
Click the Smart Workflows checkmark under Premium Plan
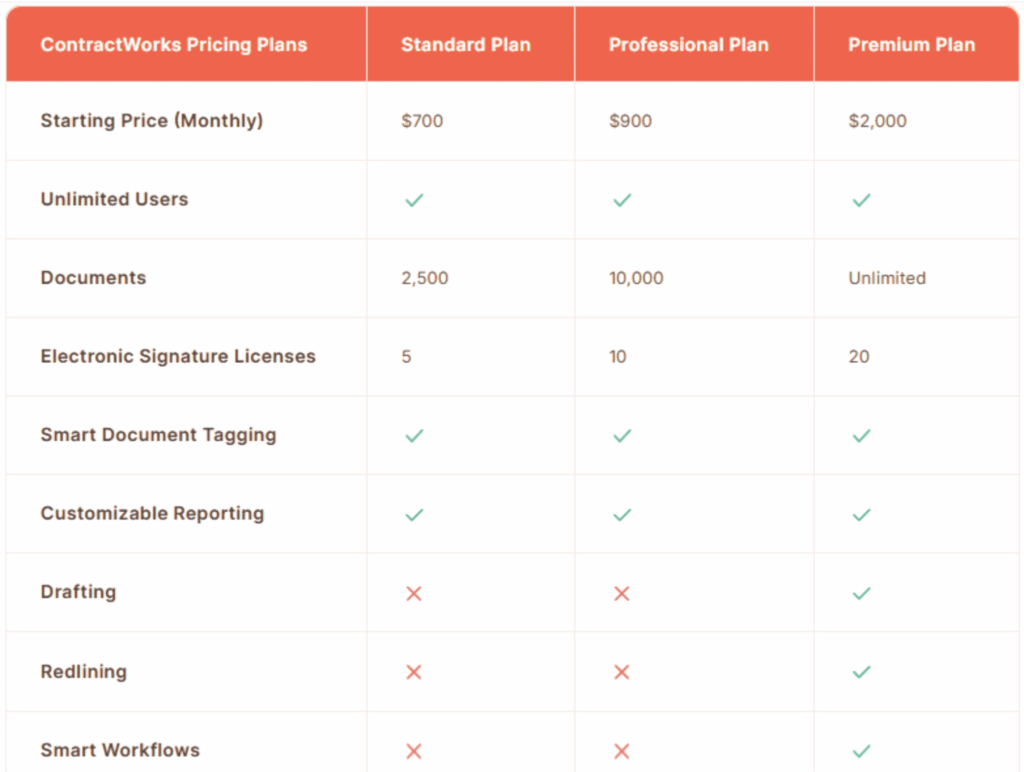[x=861, y=751]
